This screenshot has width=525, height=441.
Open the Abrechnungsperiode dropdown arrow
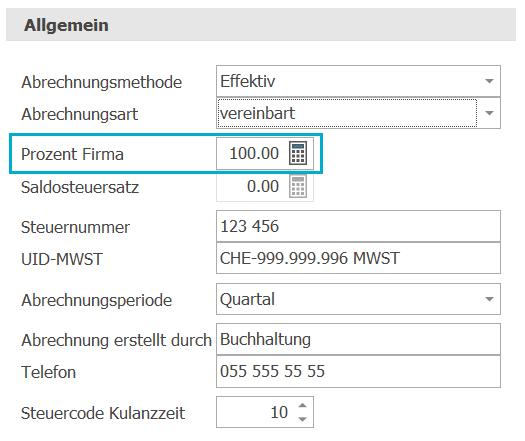point(489,299)
